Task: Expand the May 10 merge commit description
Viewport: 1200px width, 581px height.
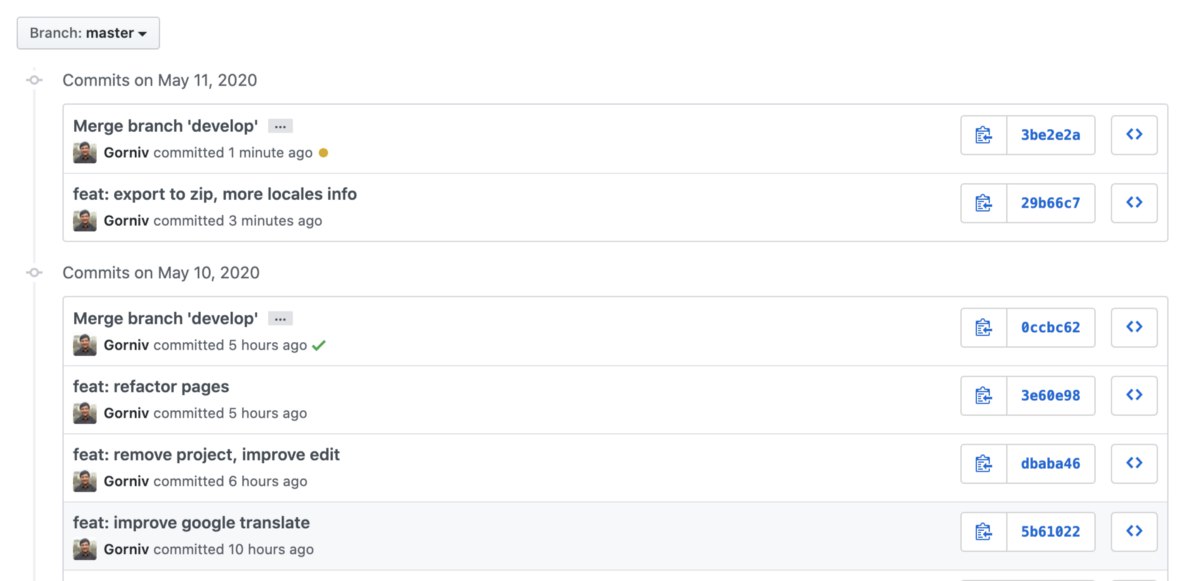Action: tap(280, 319)
